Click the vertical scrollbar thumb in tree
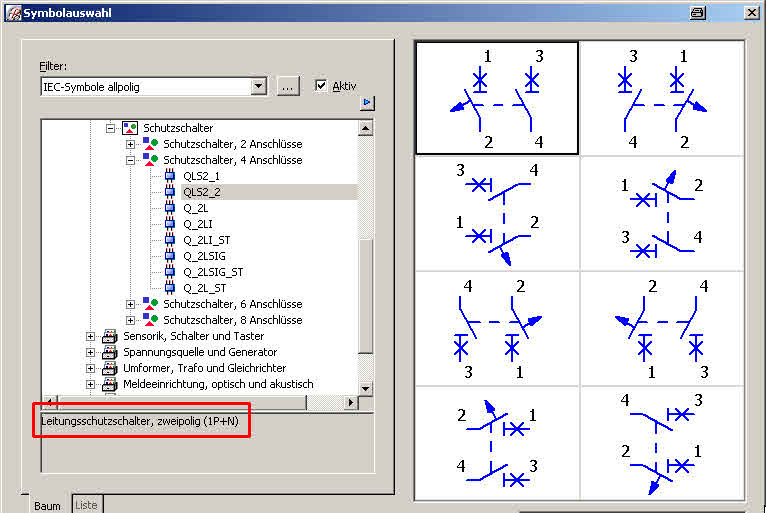The height and width of the screenshot is (513, 766). [365, 296]
